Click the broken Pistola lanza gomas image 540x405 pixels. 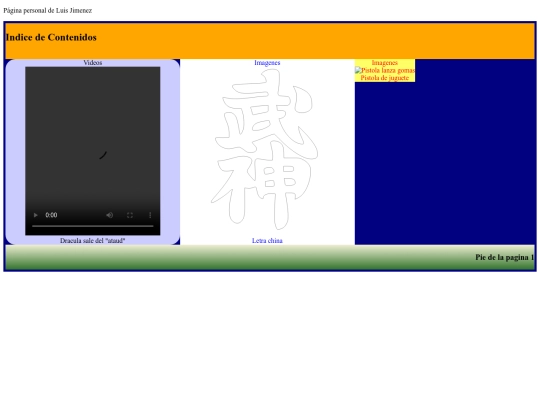coord(385,70)
